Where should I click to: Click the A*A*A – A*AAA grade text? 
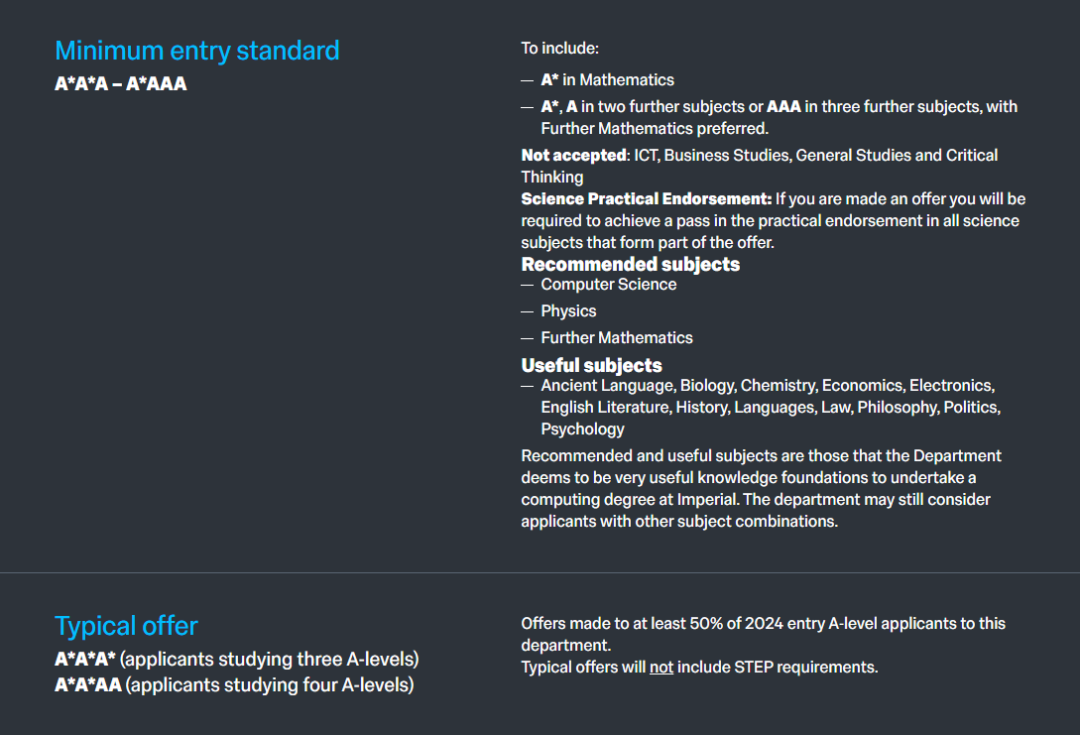point(120,84)
